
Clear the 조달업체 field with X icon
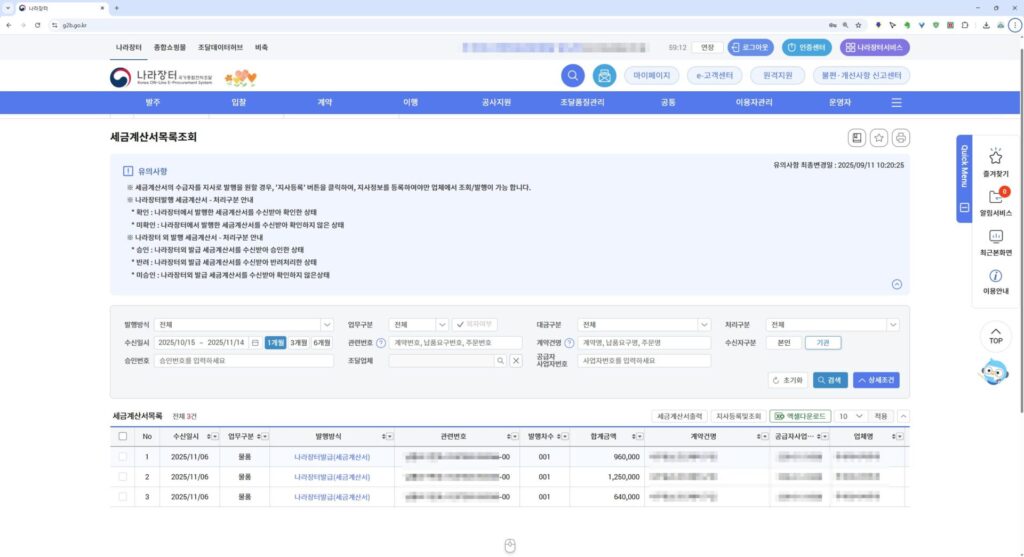click(516, 361)
